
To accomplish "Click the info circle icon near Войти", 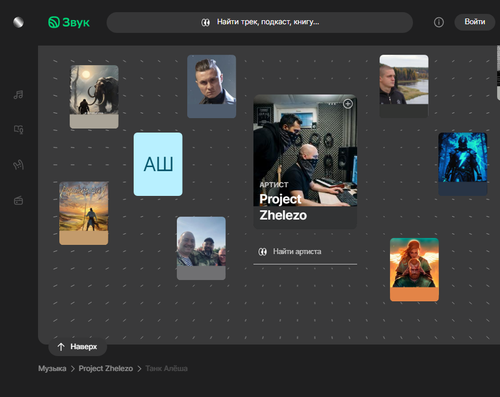I will click(x=439, y=22).
